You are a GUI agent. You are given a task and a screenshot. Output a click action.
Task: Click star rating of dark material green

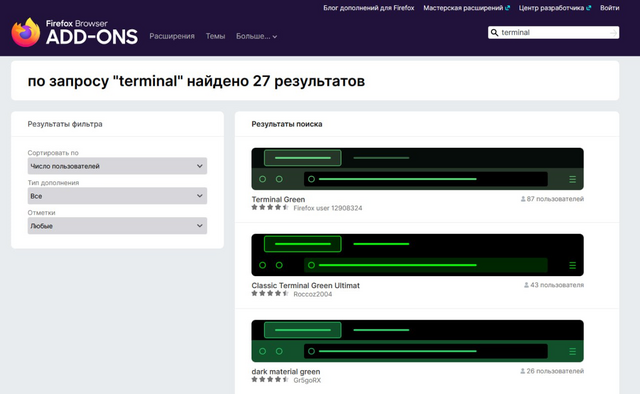click(270, 380)
